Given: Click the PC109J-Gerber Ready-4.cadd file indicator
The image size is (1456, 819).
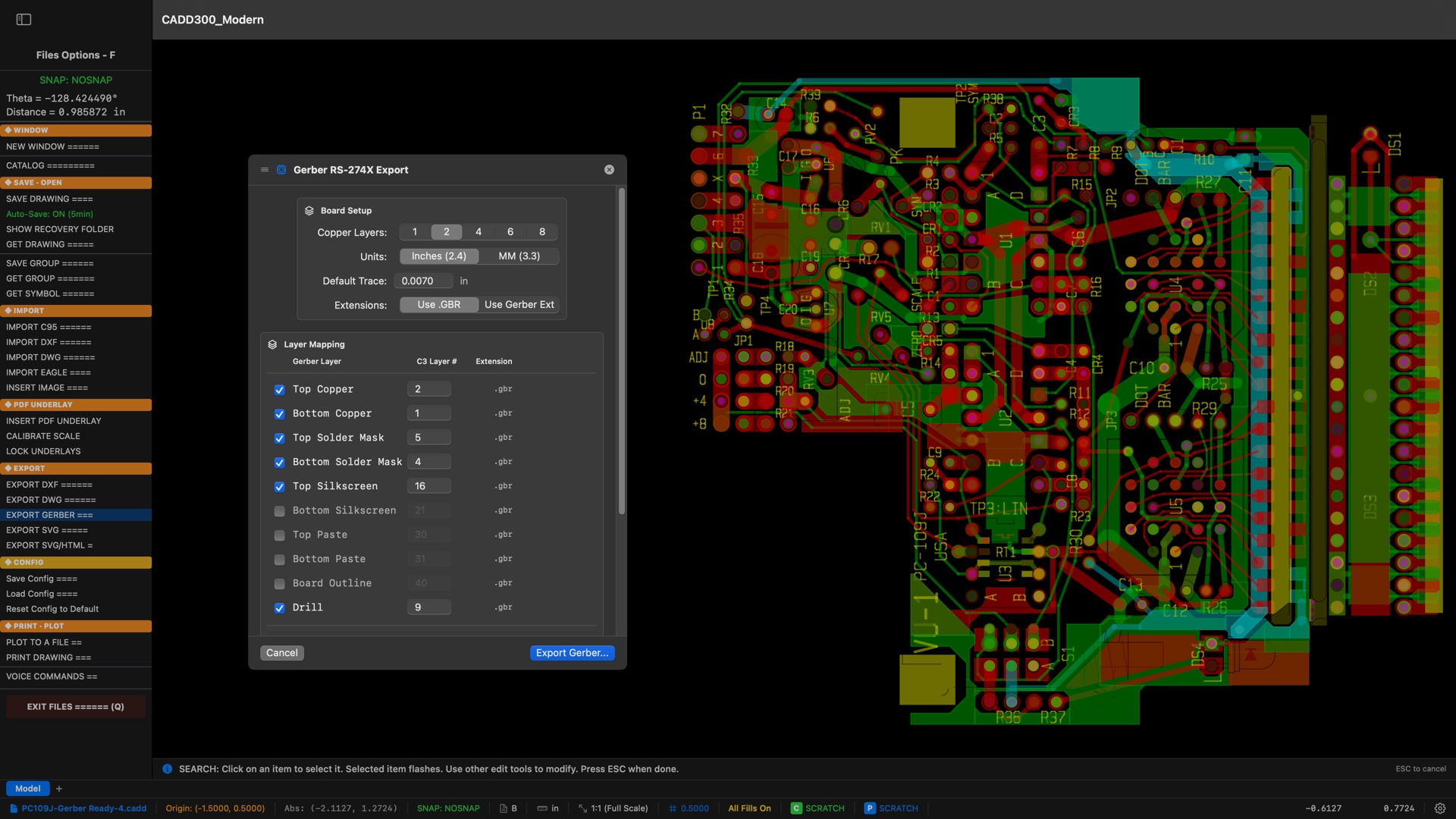Looking at the screenshot, I should tap(78, 808).
